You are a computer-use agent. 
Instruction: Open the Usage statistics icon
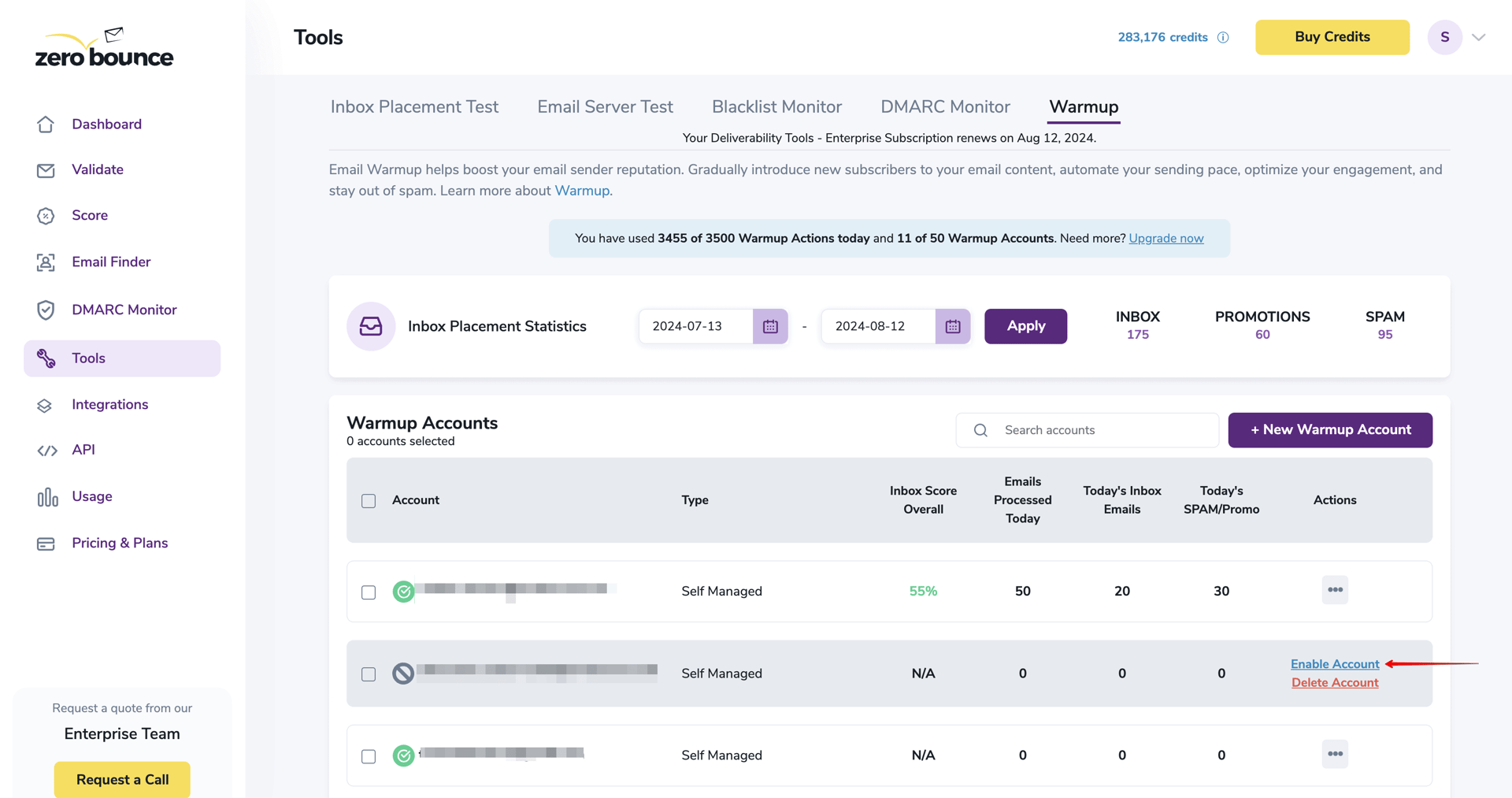tap(47, 496)
